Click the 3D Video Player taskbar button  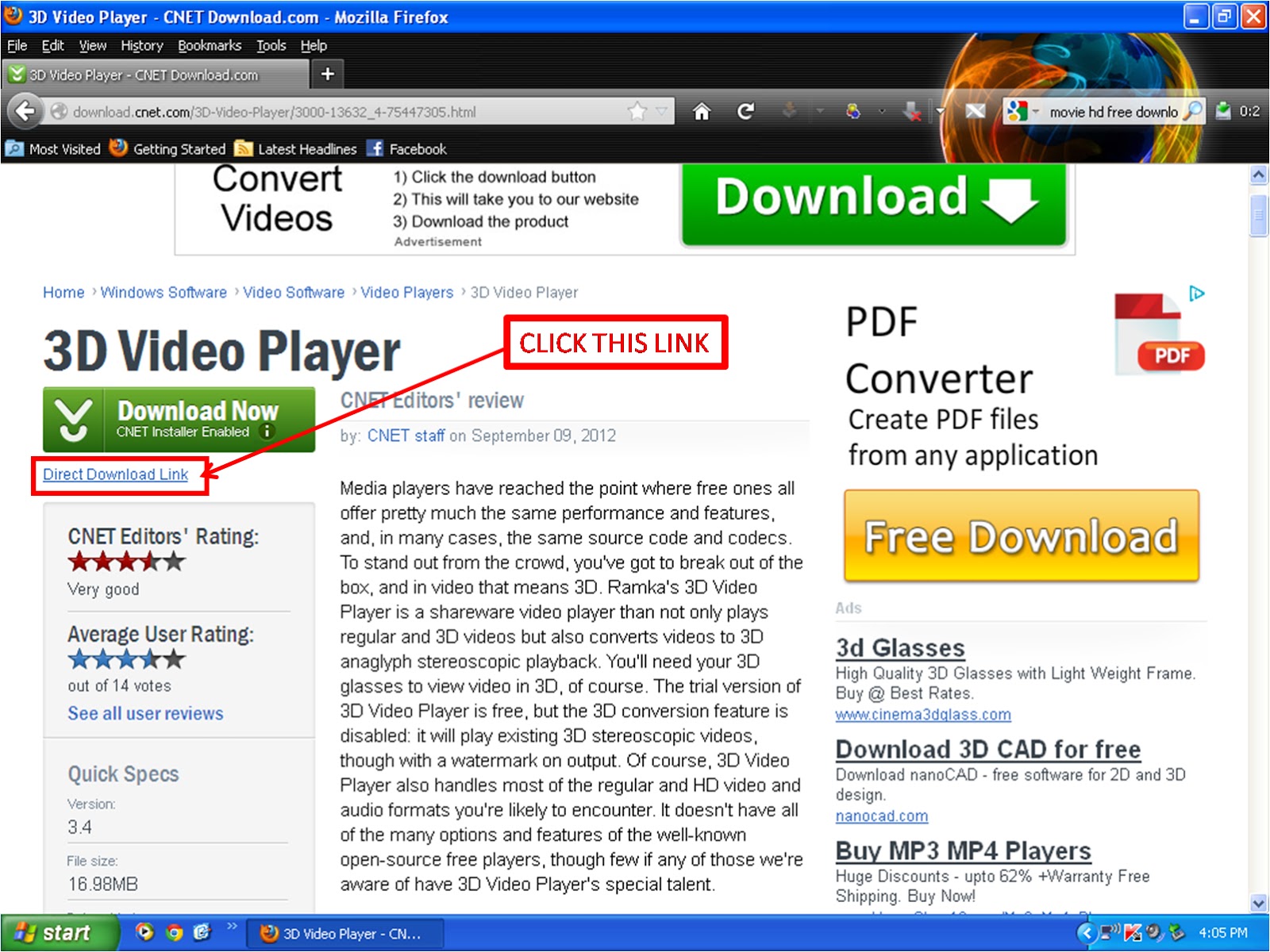click(x=344, y=934)
